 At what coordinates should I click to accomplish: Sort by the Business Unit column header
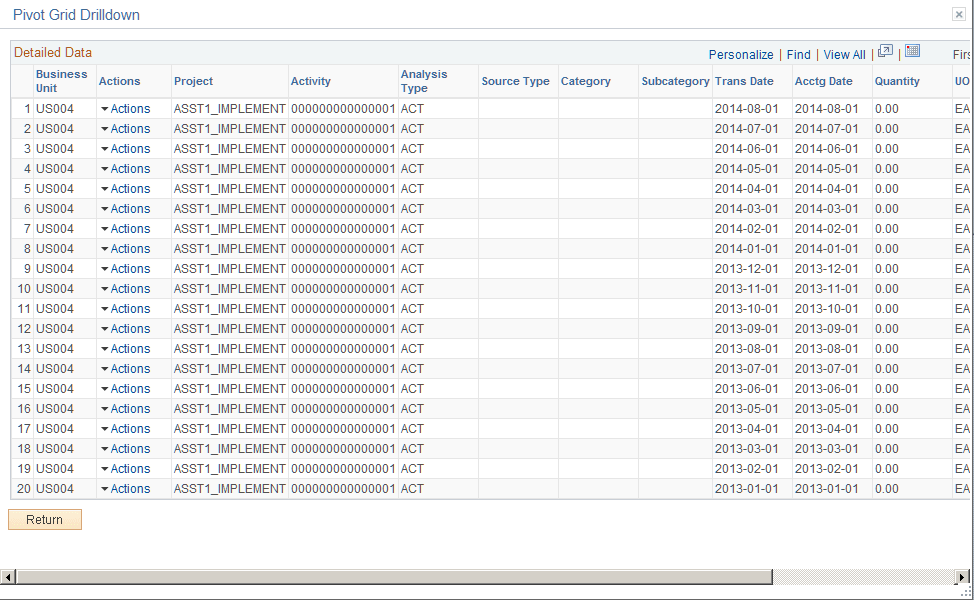click(62, 80)
